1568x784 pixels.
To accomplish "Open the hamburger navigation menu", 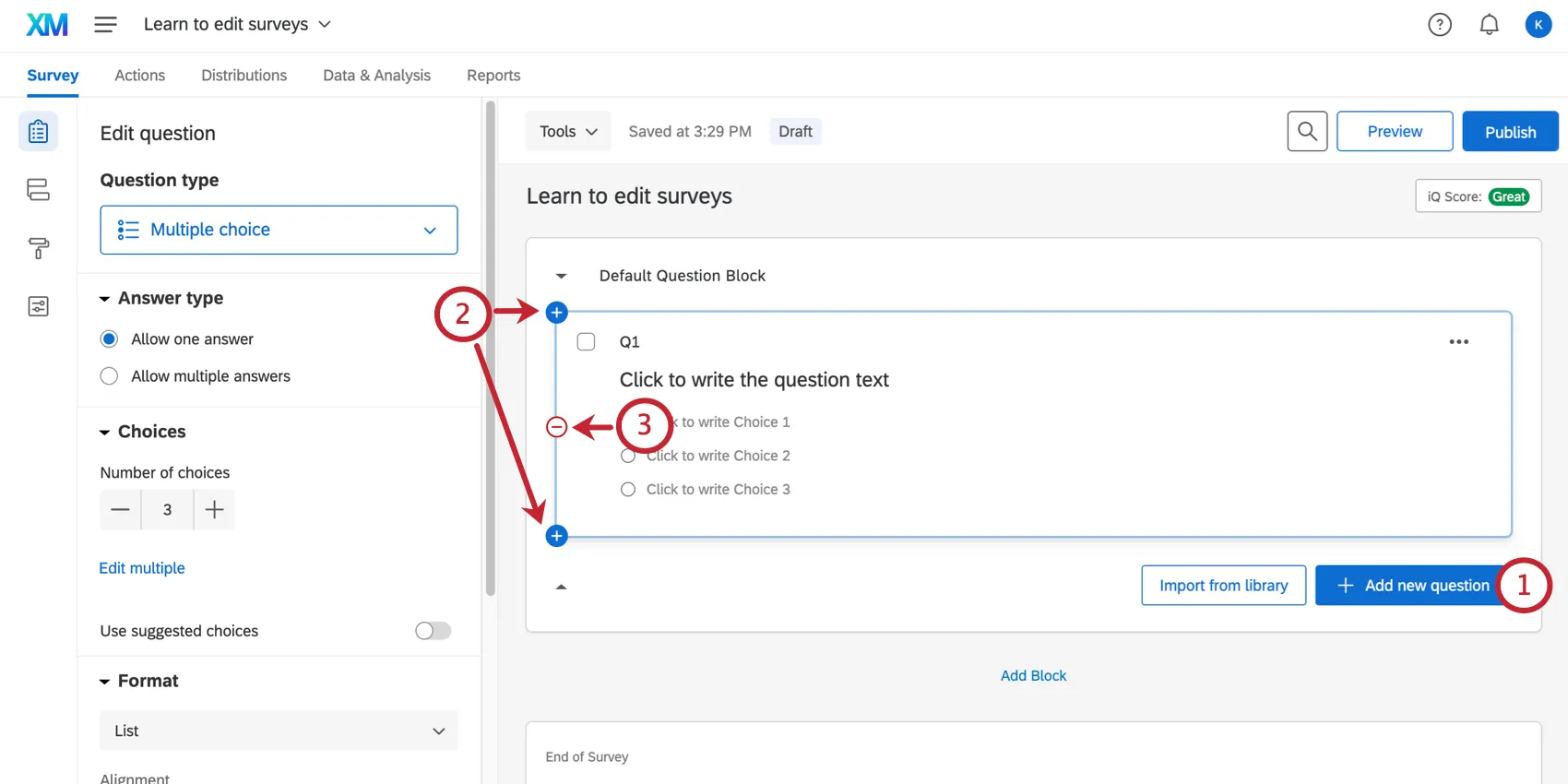I will tap(105, 25).
